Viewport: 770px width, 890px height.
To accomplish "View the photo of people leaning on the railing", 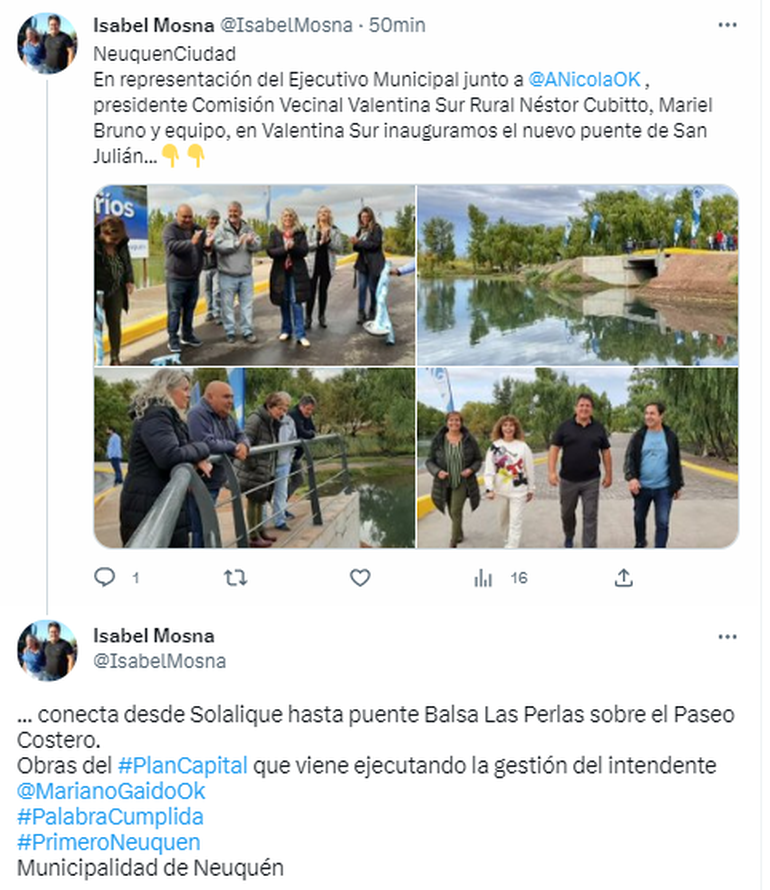I will coord(254,457).
